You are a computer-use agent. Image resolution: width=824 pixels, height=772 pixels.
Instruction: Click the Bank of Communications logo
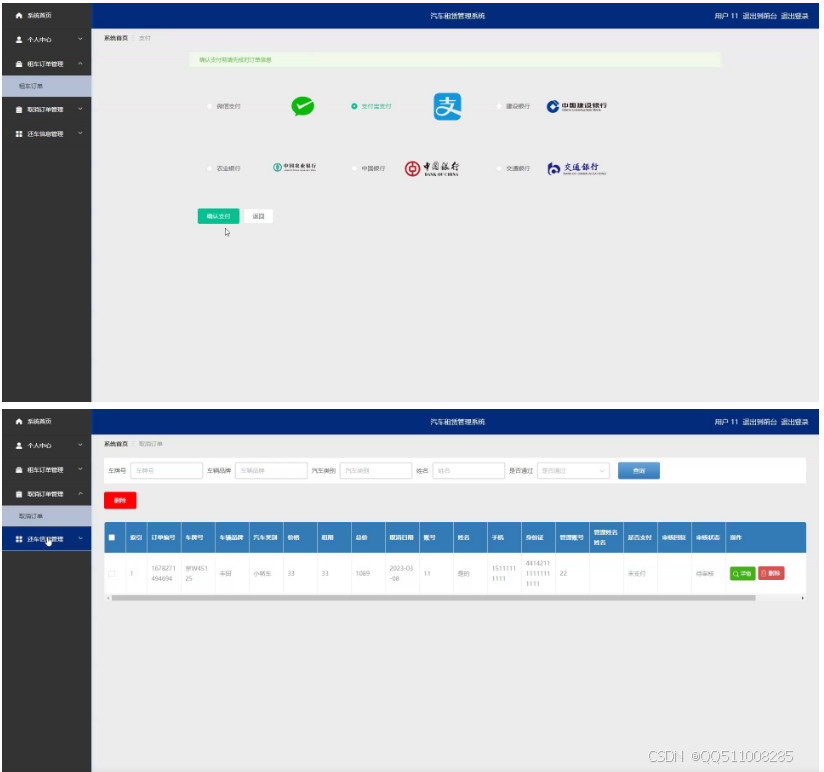[576, 168]
